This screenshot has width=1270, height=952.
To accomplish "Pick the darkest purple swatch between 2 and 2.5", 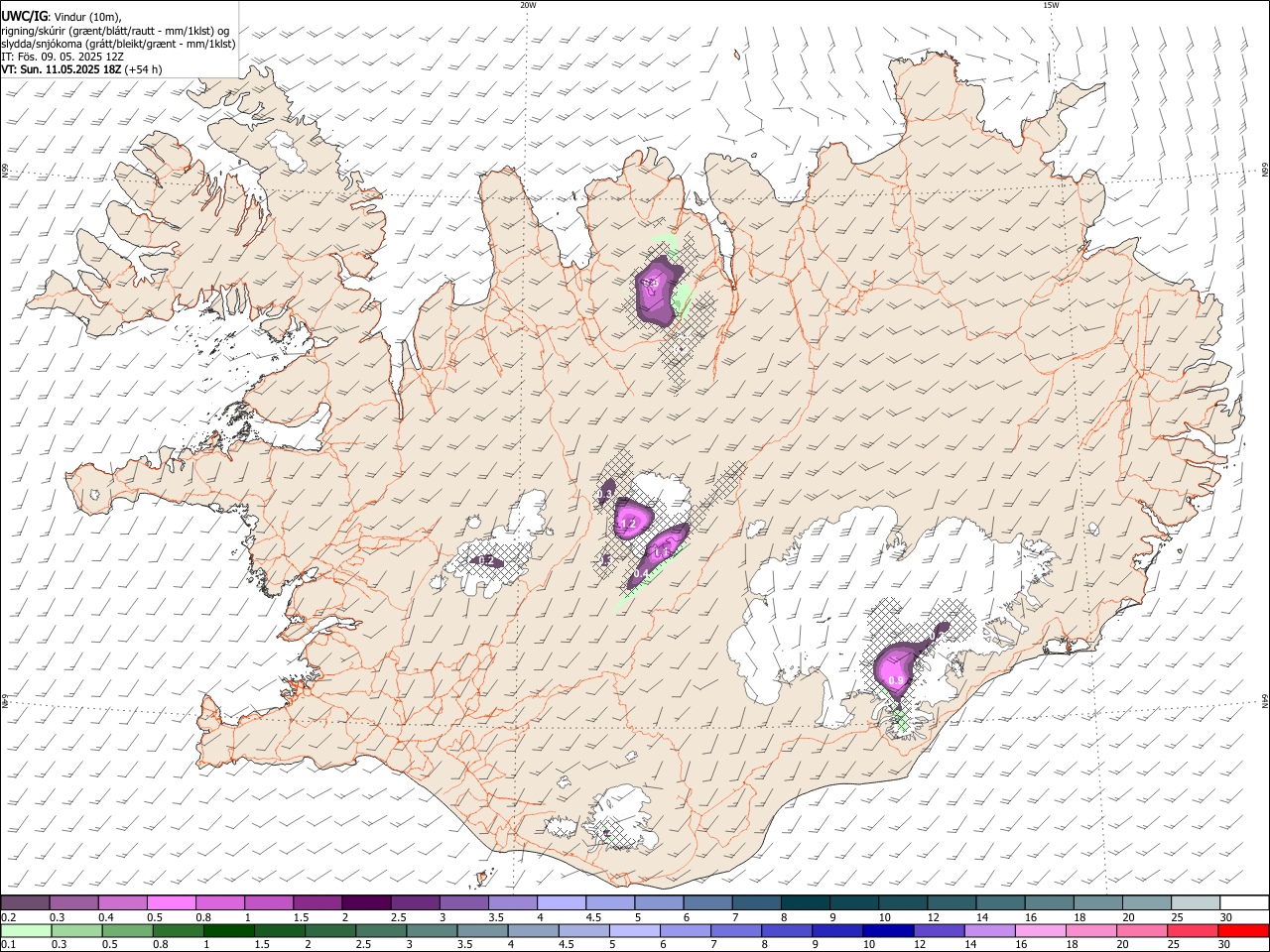I will (365, 902).
